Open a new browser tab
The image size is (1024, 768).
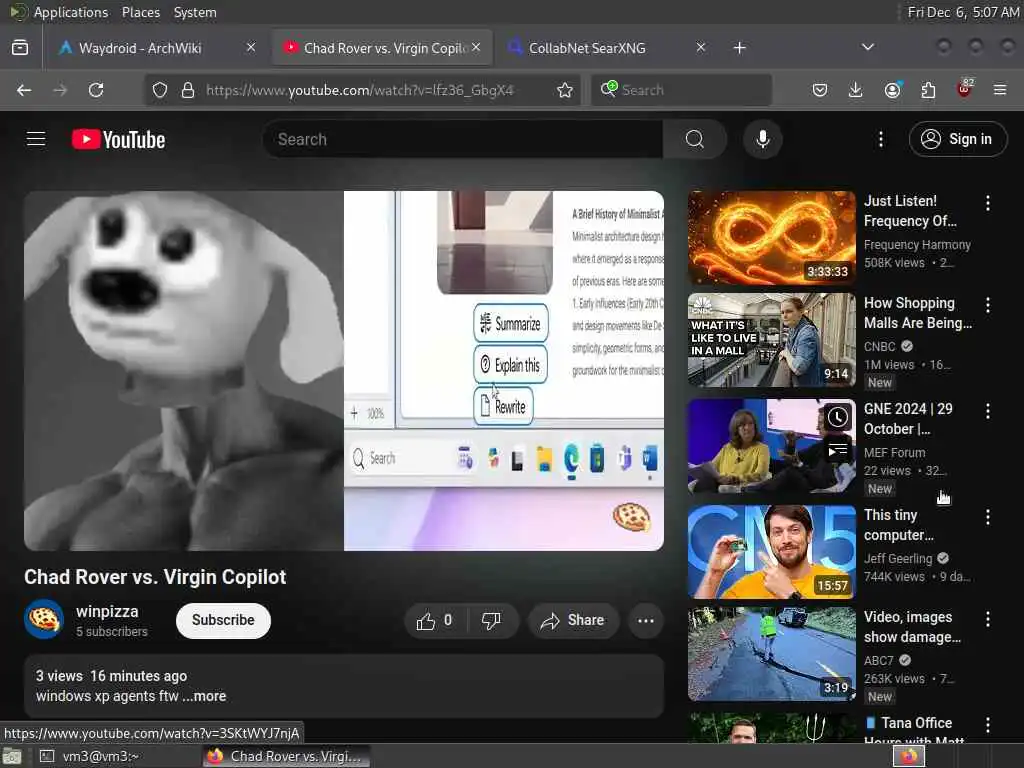point(739,48)
